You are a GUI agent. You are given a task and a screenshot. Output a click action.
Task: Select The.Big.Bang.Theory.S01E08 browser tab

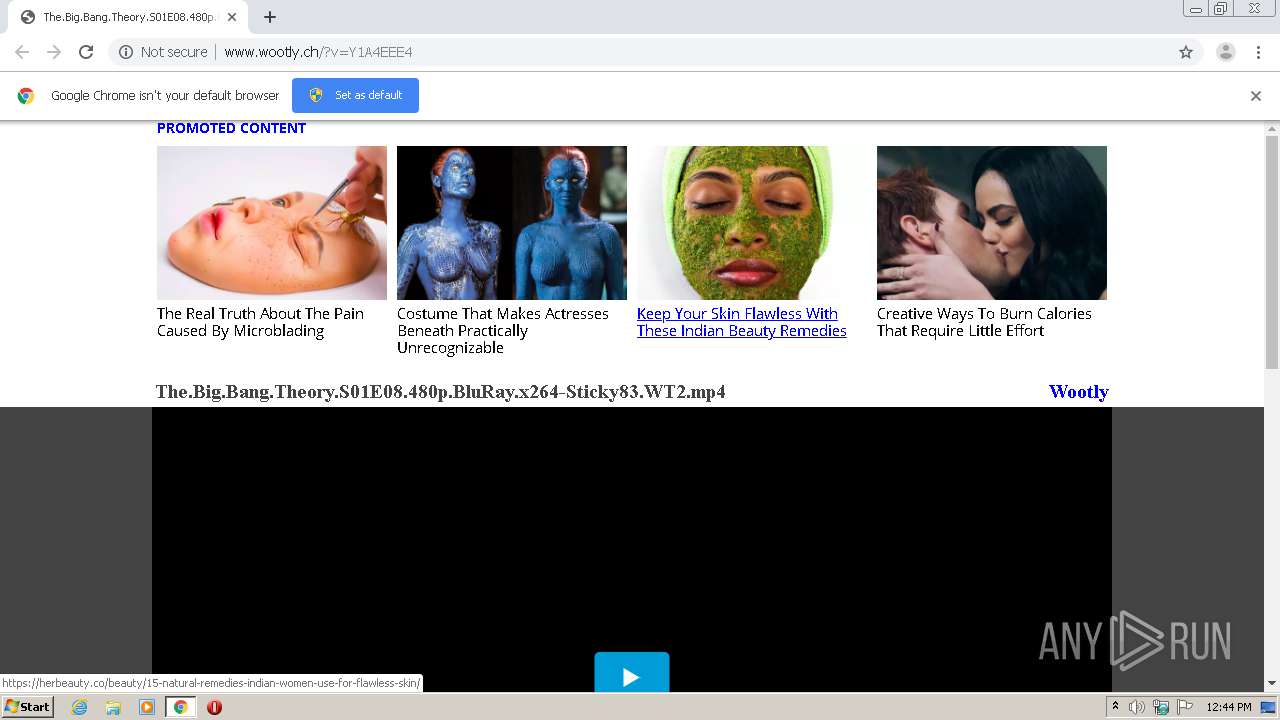(x=127, y=17)
